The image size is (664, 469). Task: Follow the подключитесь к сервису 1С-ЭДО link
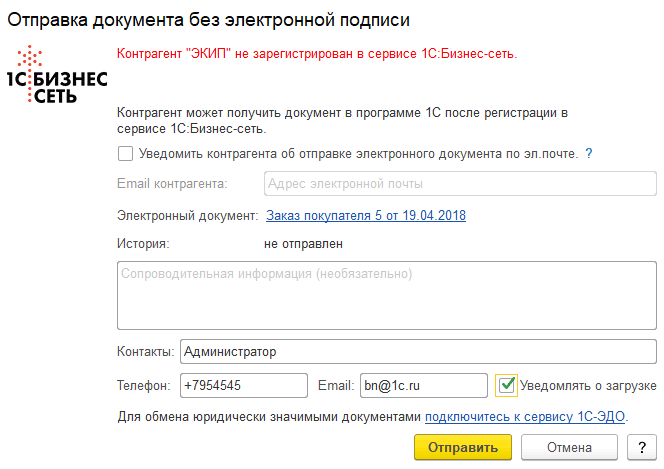tap(527, 417)
